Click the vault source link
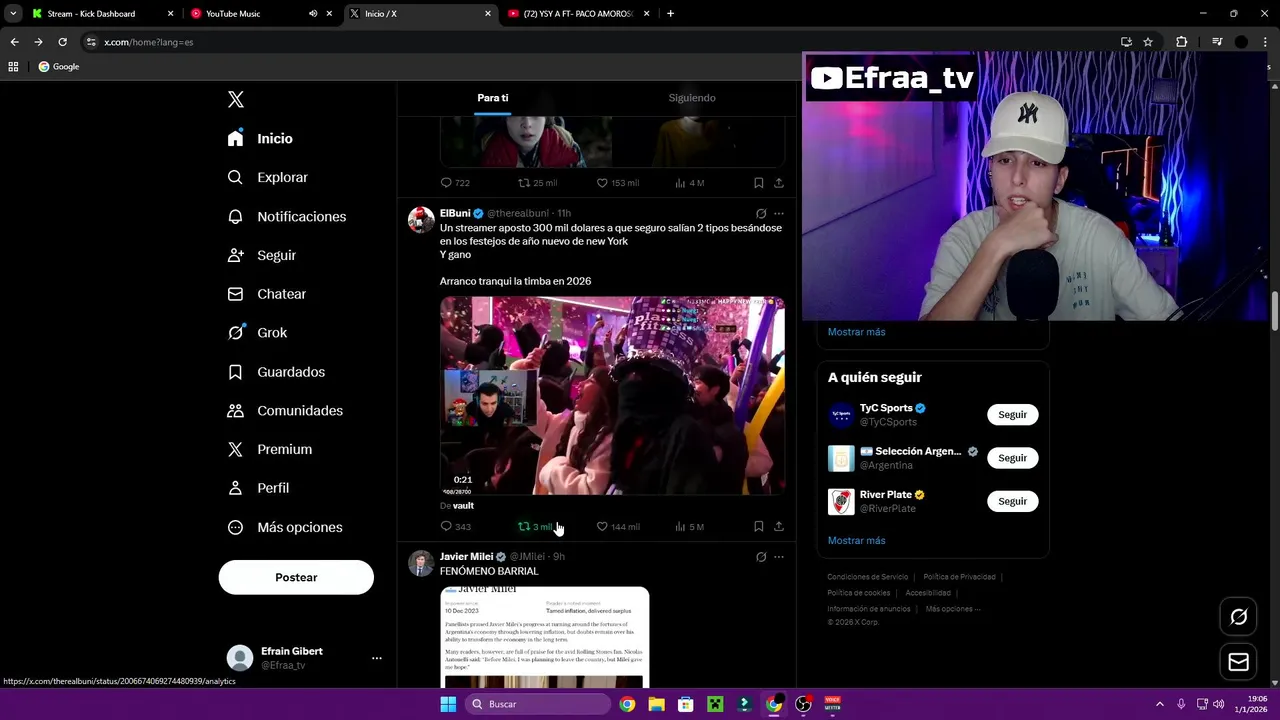 point(463,506)
